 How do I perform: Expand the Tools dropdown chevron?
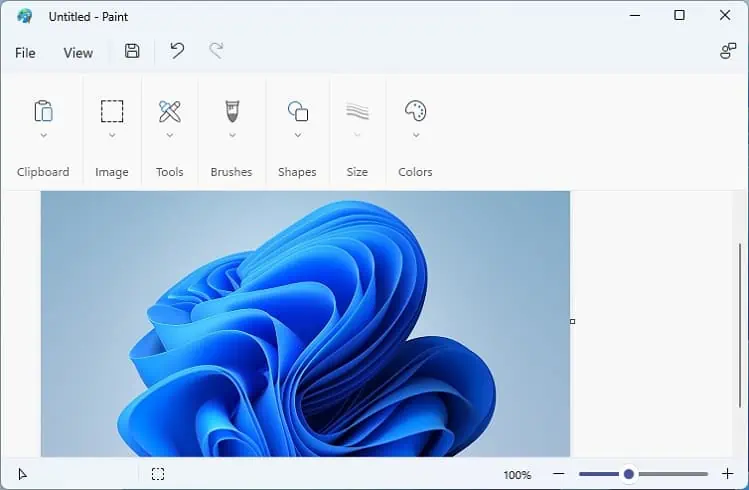click(170, 136)
